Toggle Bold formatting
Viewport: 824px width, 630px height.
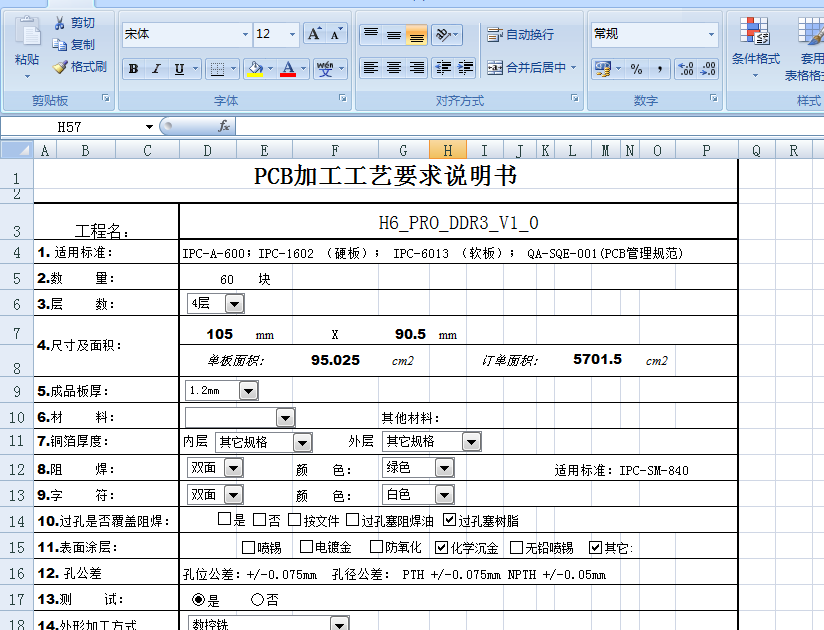pyautogui.click(x=133, y=69)
